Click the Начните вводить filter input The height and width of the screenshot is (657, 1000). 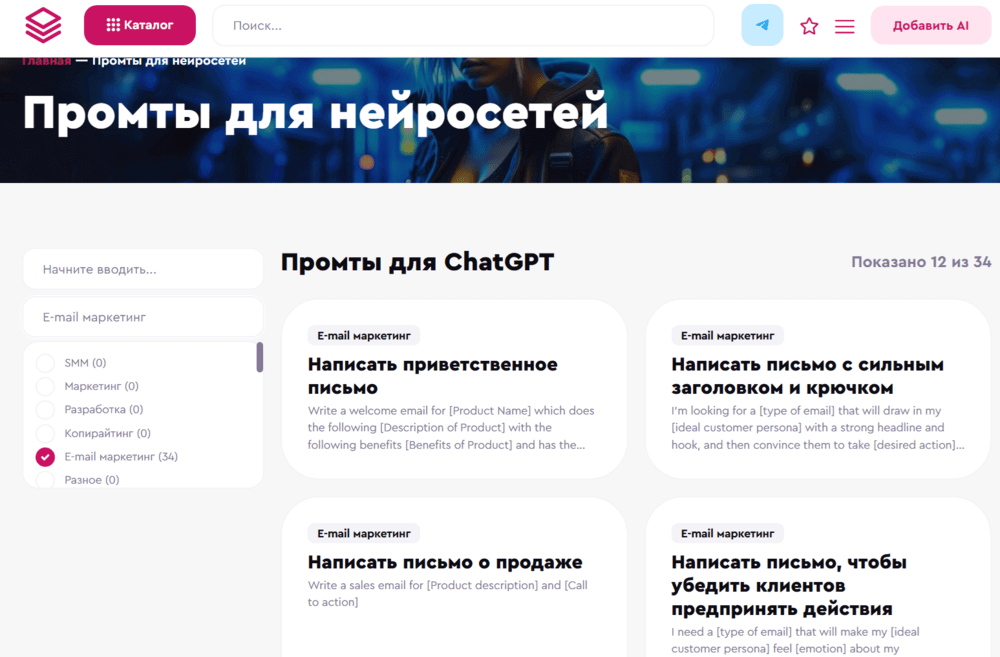click(143, 269)
